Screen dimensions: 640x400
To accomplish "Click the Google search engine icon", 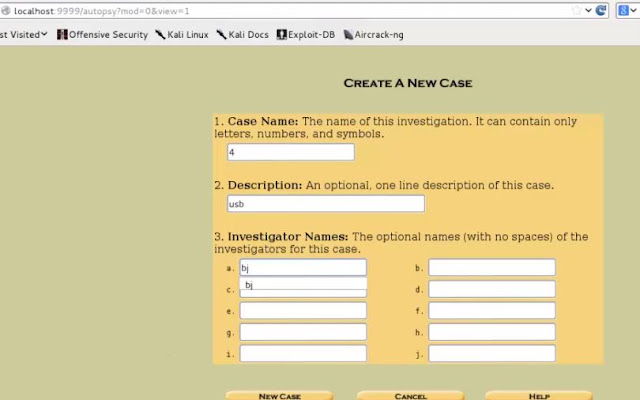I will pyautogui.click(x=623, y=10).
